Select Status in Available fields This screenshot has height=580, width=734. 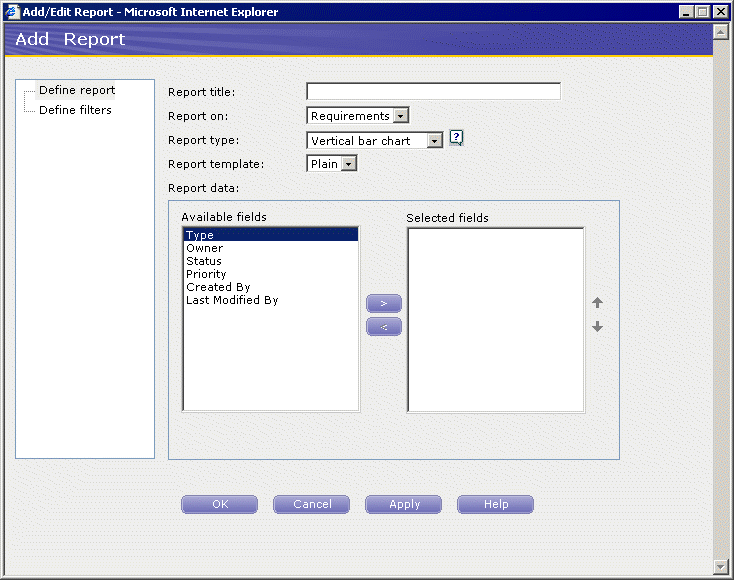tap(271, 261)
